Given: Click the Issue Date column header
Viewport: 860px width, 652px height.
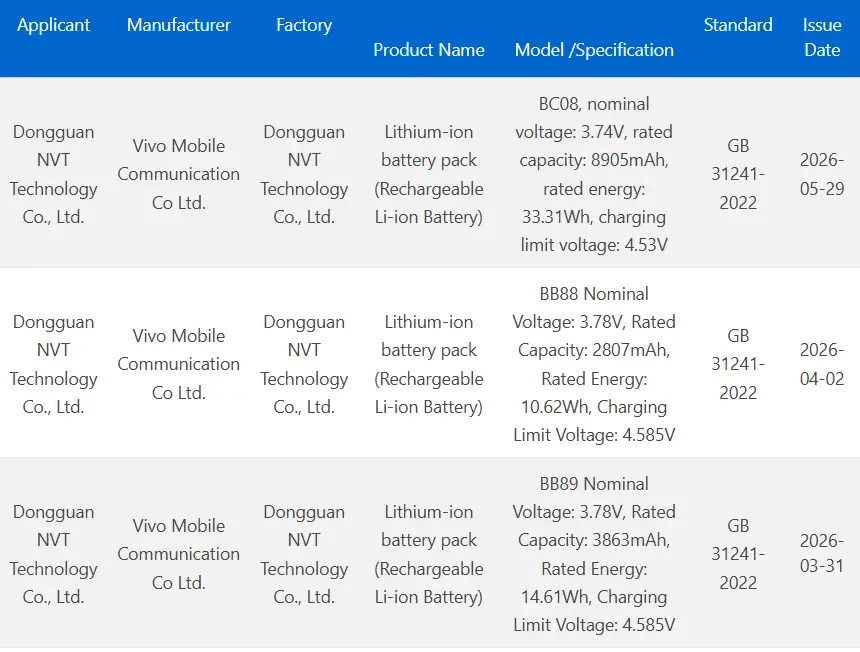Looking at the screenshot, I should click(822, 37).
